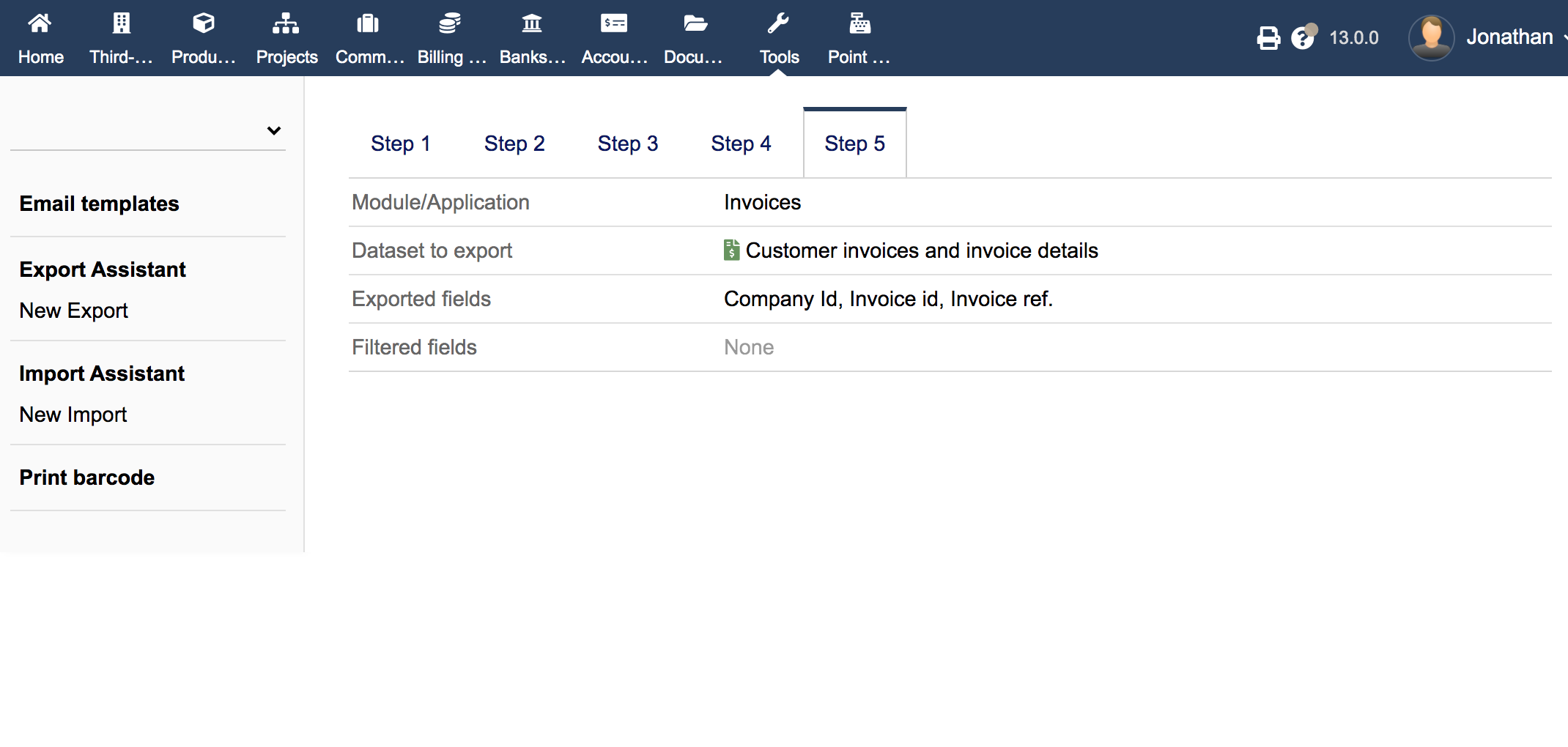Image resolution: width=1568 pixels, height=747 pixels.
Task: Open the Products cube icon
Action: pos(204,24)
